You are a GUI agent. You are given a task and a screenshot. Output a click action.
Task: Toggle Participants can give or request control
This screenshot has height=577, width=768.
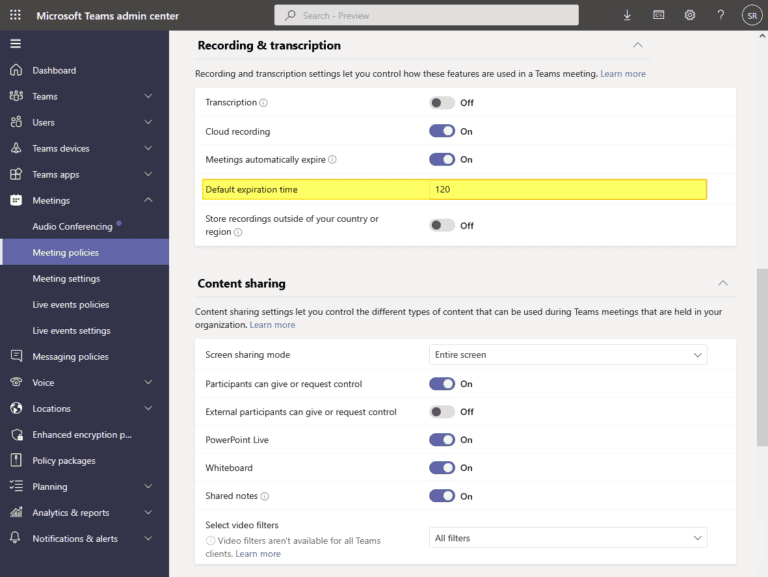point(442,384)
